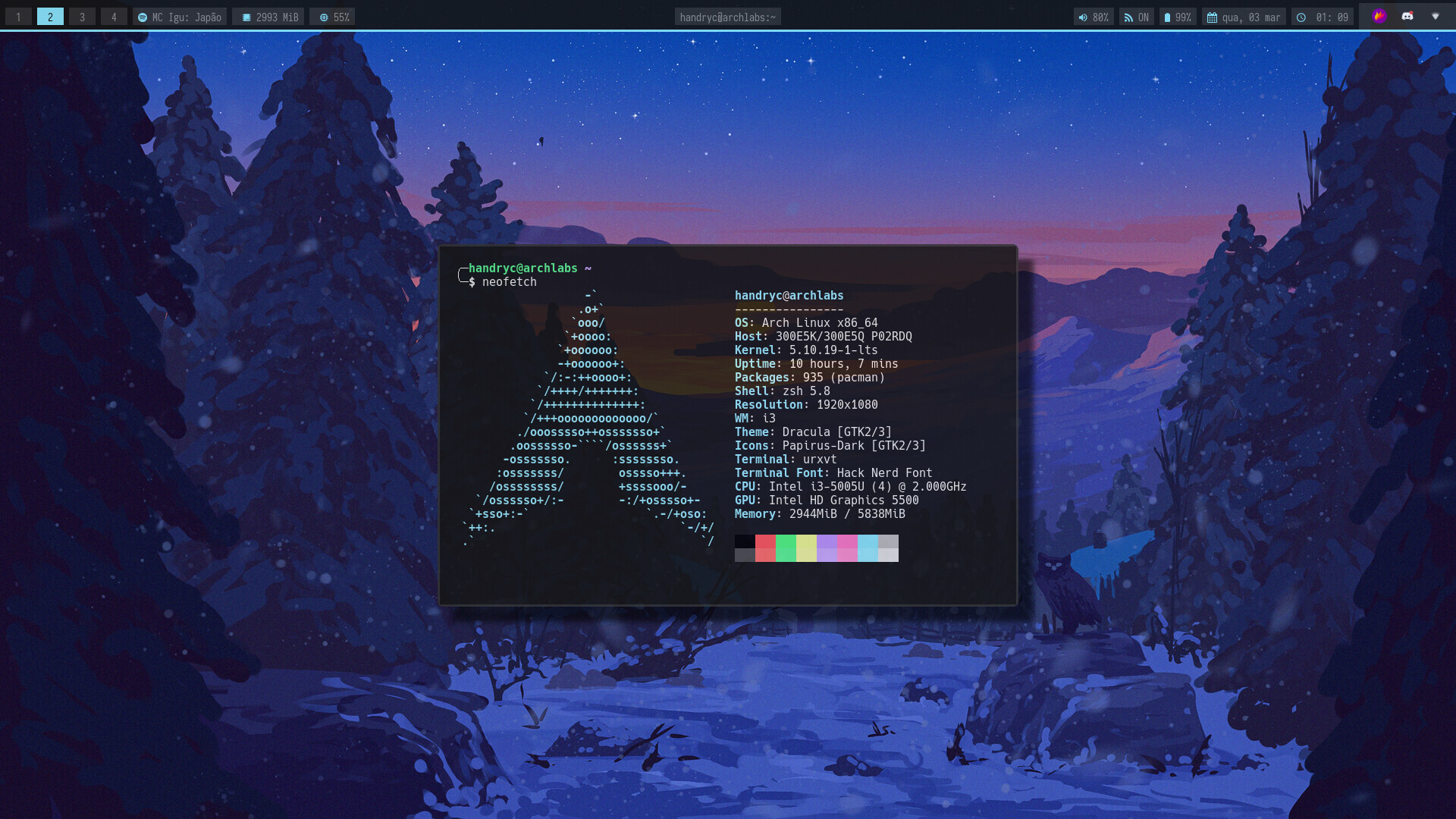1456x819 pixels.
Task: Click the window title handryc@archlabs:~ in bar
Action: (x=728, y=17)
